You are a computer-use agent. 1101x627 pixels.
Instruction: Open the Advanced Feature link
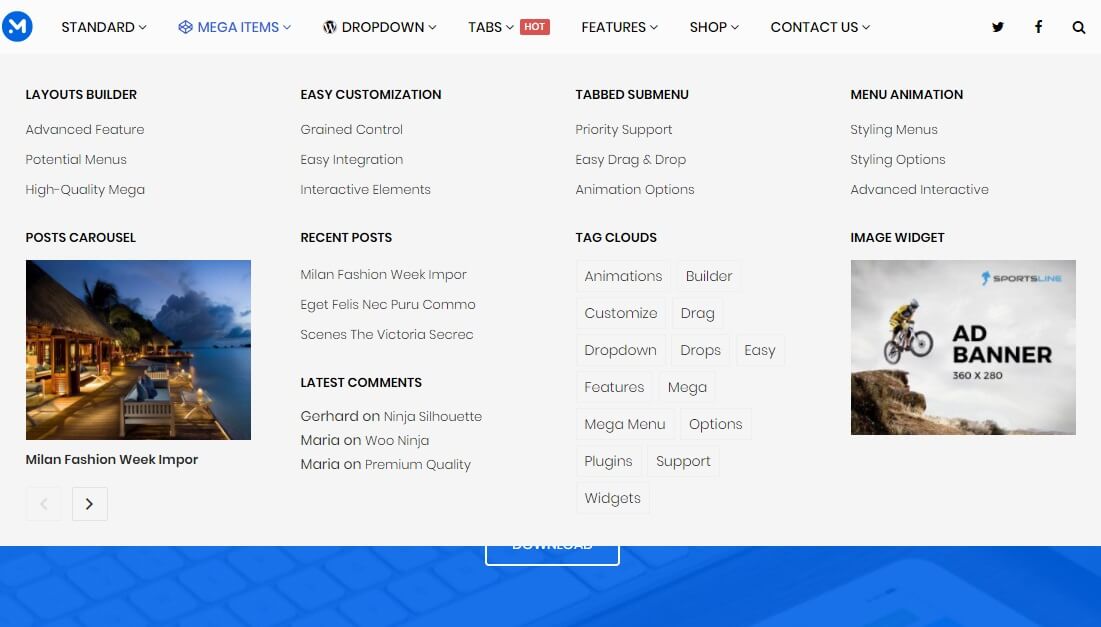(x=85, y=129)
